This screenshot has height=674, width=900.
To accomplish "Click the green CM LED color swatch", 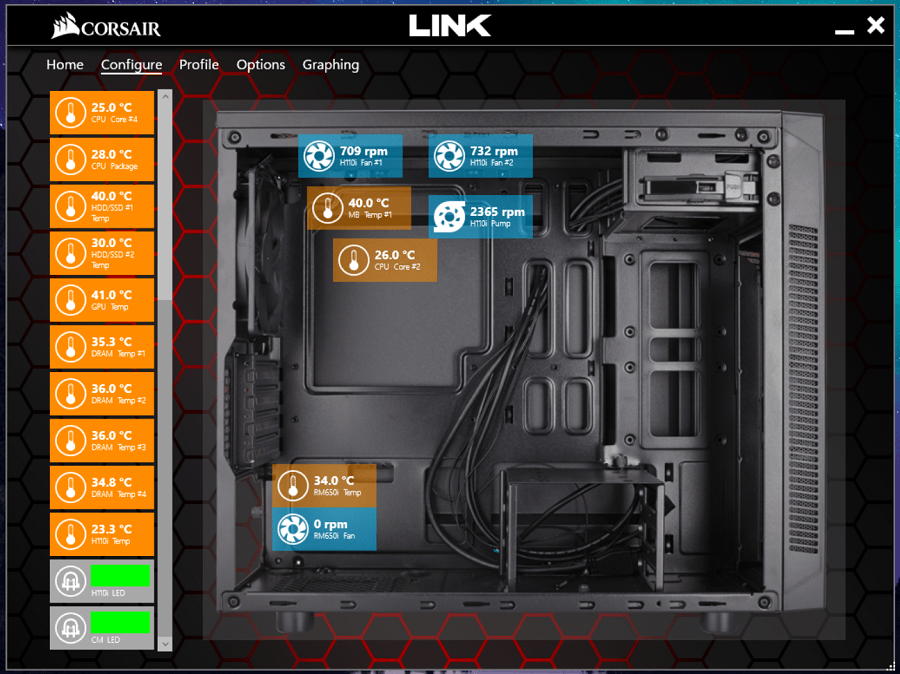I will [121, 622].
